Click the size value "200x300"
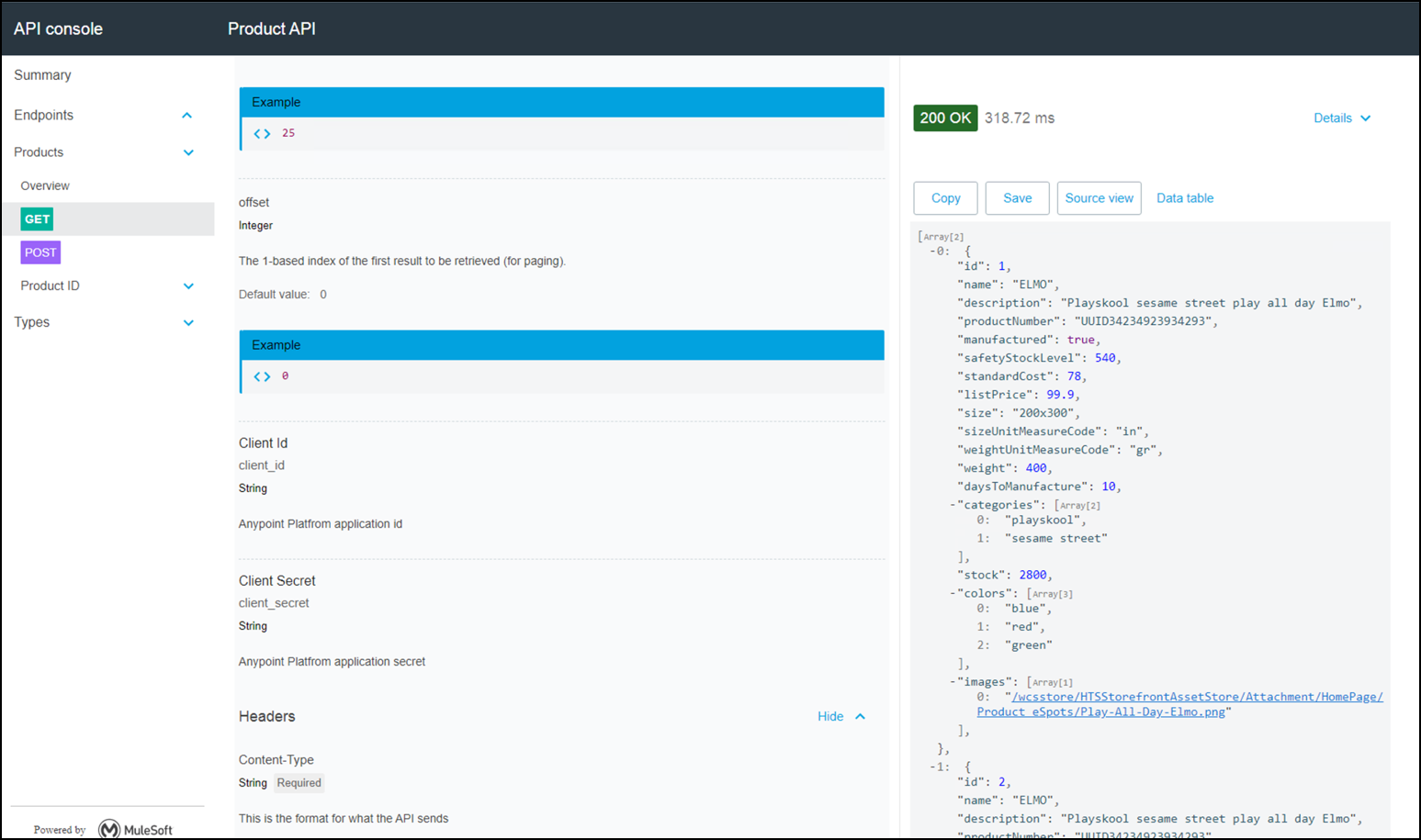 tap(1043, 413)
